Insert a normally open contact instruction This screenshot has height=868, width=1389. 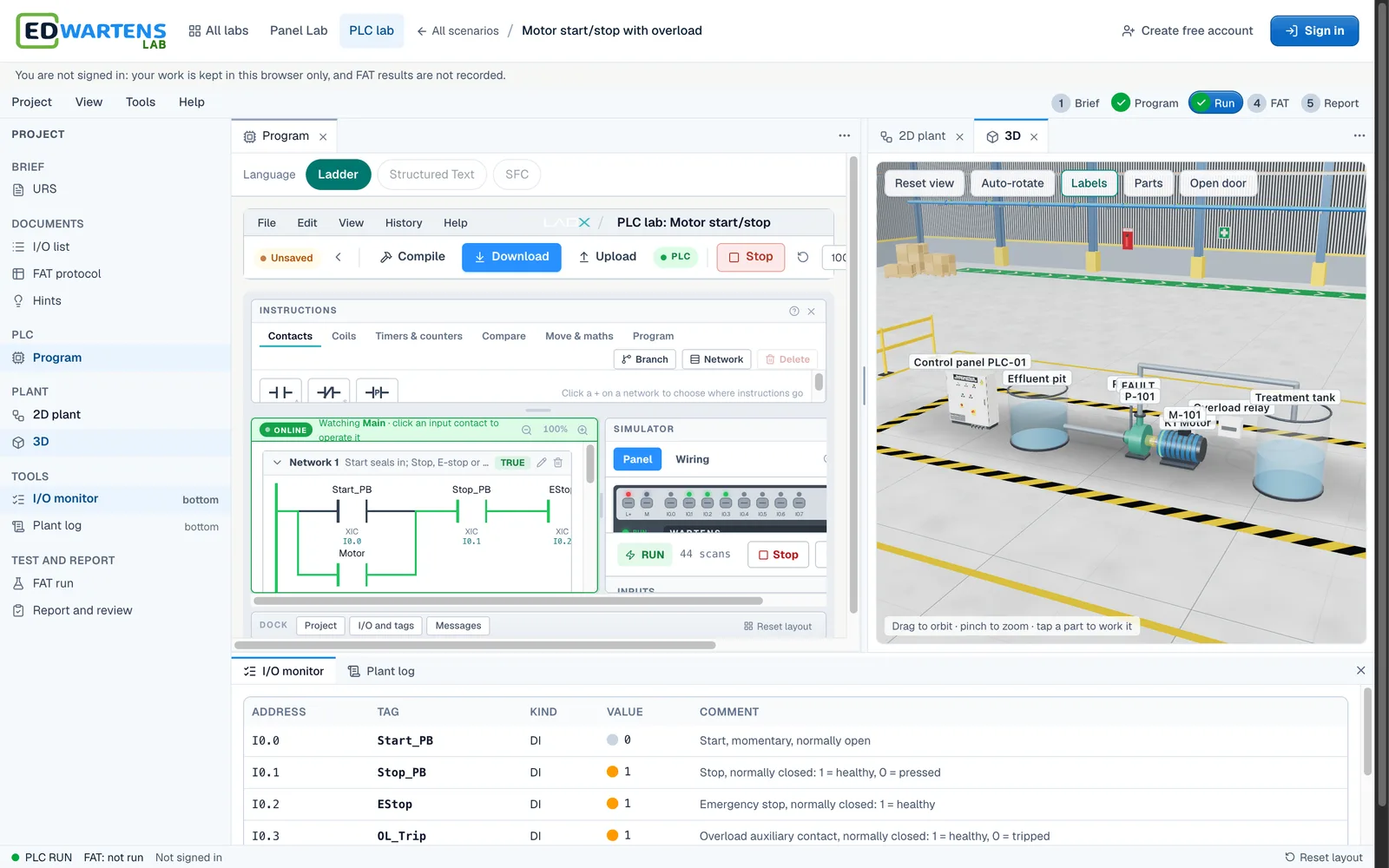click(280, 391)
